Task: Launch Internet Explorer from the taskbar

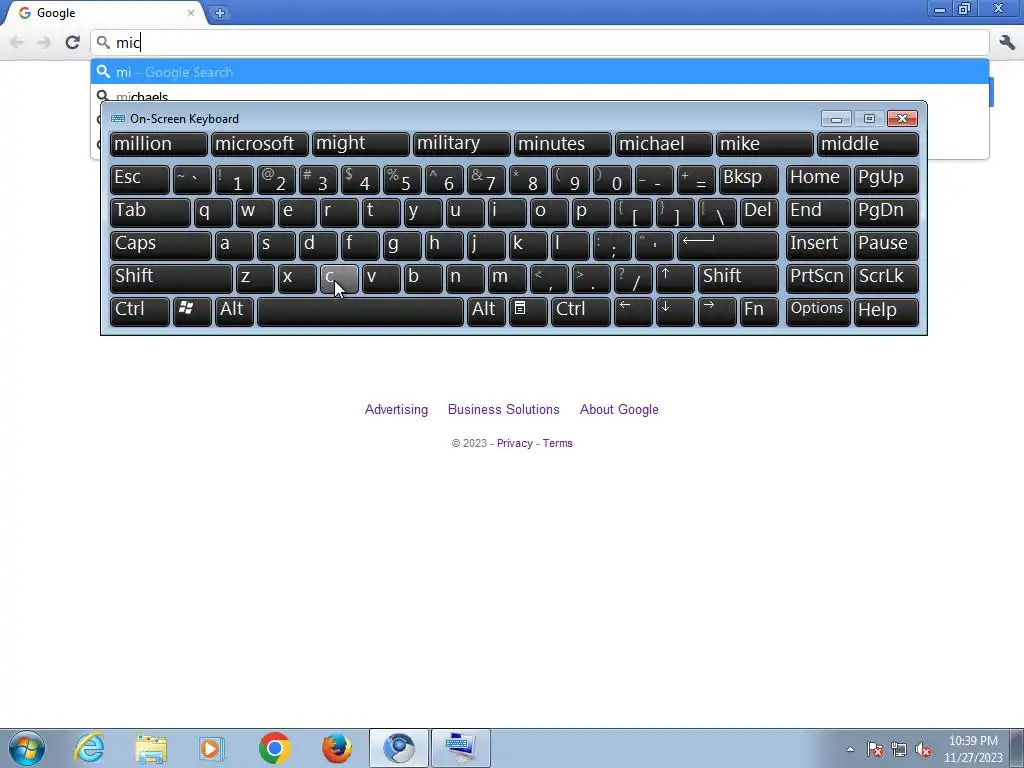Action: click(89, 748)
